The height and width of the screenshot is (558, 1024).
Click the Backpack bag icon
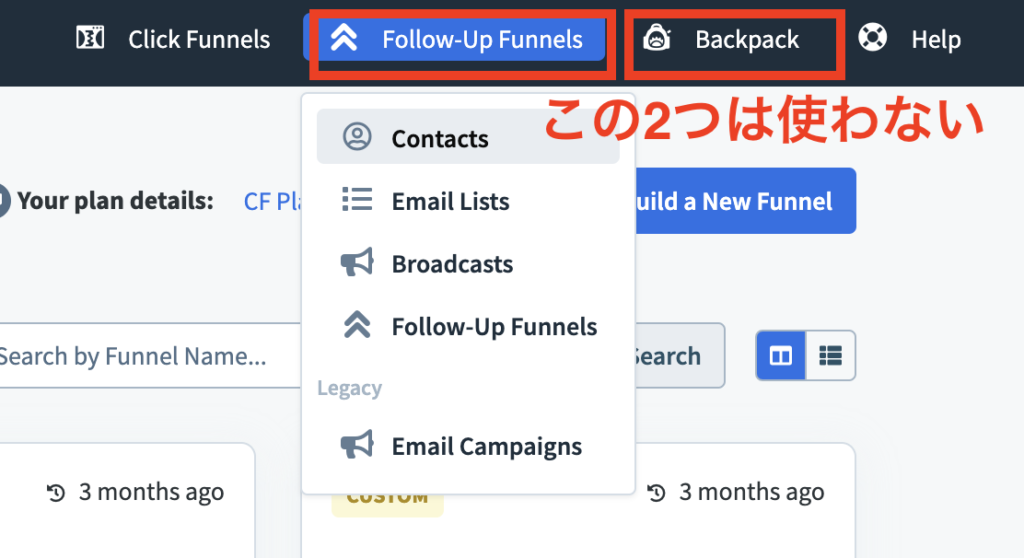[x=657, y=38]
